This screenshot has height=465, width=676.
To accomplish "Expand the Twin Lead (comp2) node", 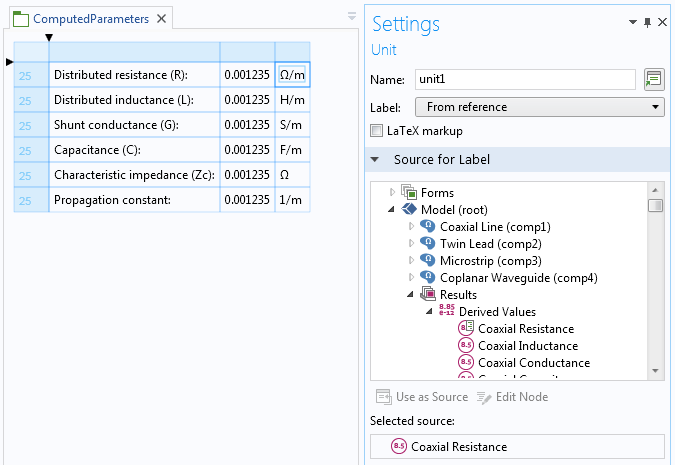I will 411,244.
